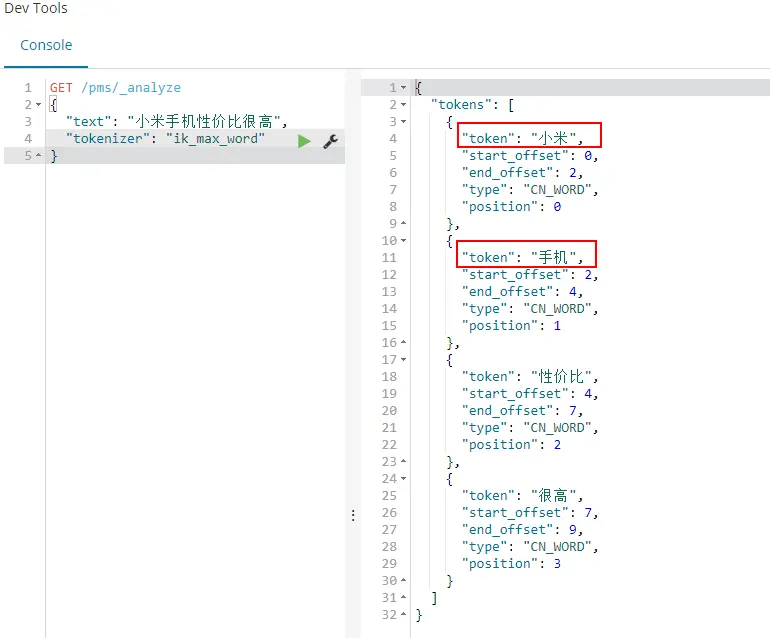Click the Dev Tools page title
770x638 pixels.
(36, 8)
